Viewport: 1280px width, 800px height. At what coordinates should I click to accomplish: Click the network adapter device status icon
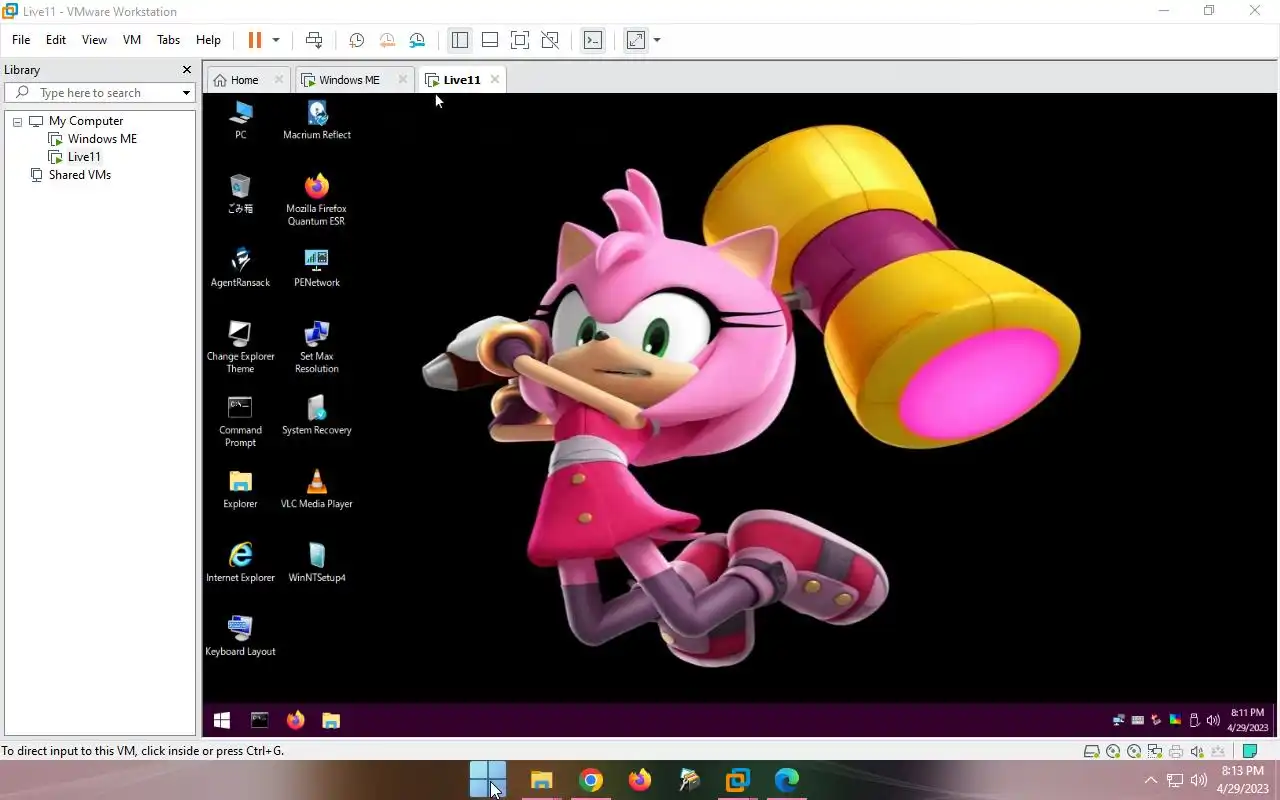pyautogui.click(x=1155, y=751)
